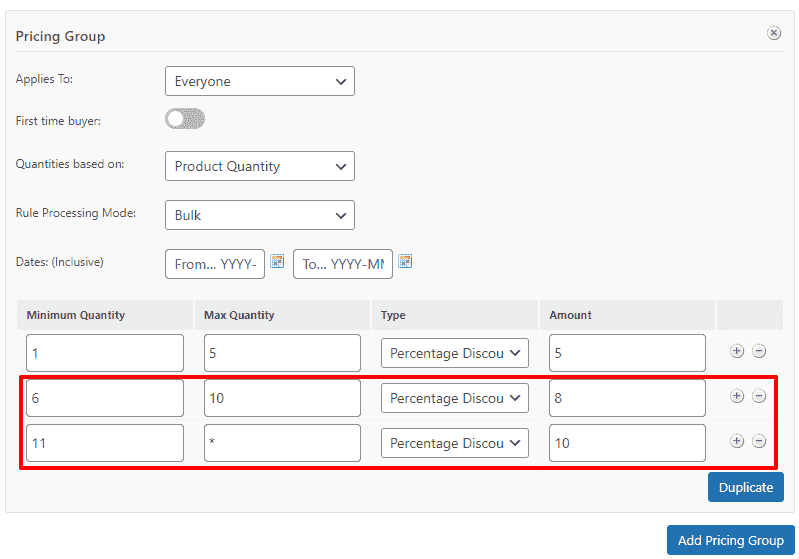Image resolution: width=799 pixels, height=559 pixels.
Task: Click the Duplicate button
Action: 745,487
